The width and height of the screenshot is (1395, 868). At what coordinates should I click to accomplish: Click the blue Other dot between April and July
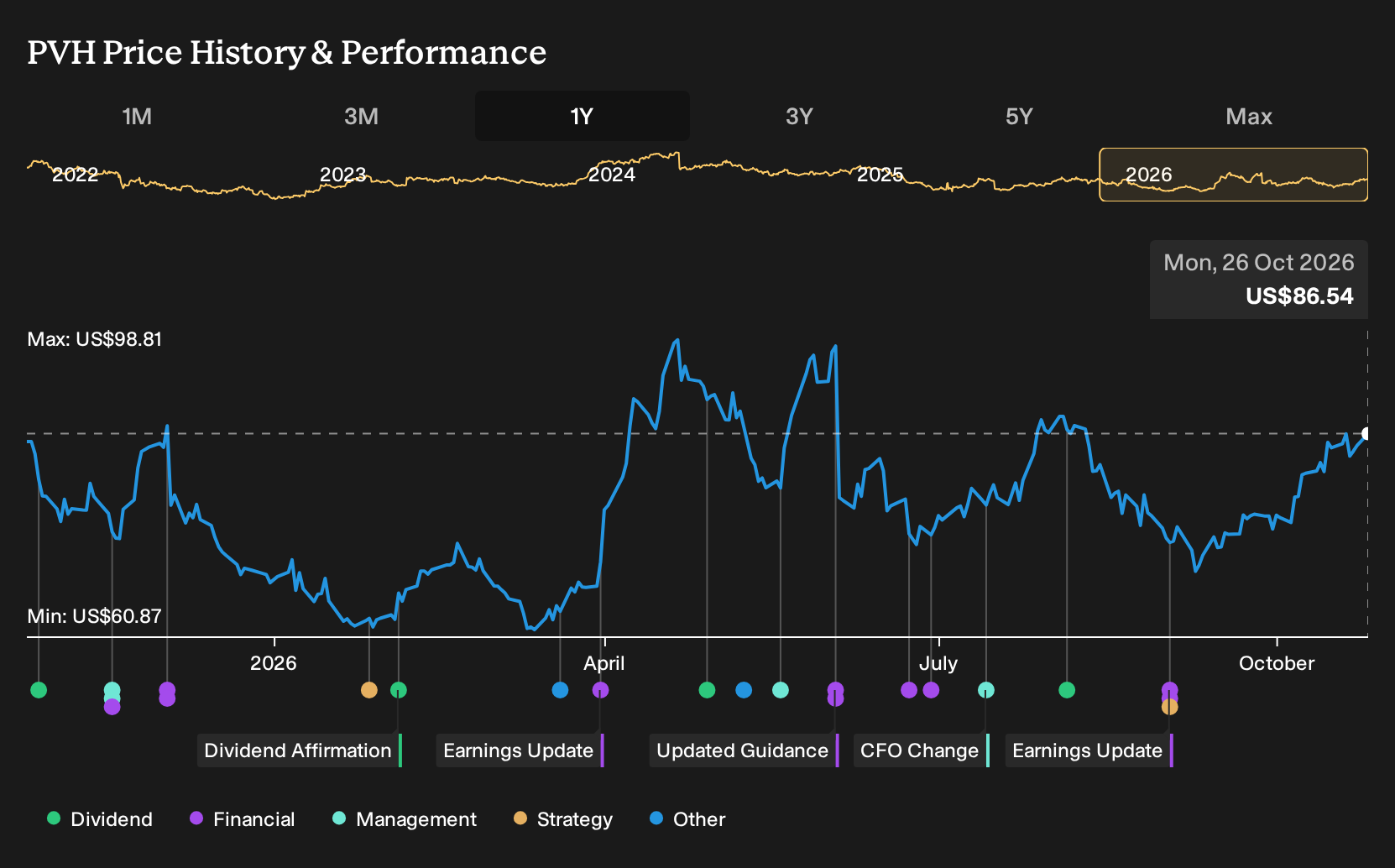point(744,690)
